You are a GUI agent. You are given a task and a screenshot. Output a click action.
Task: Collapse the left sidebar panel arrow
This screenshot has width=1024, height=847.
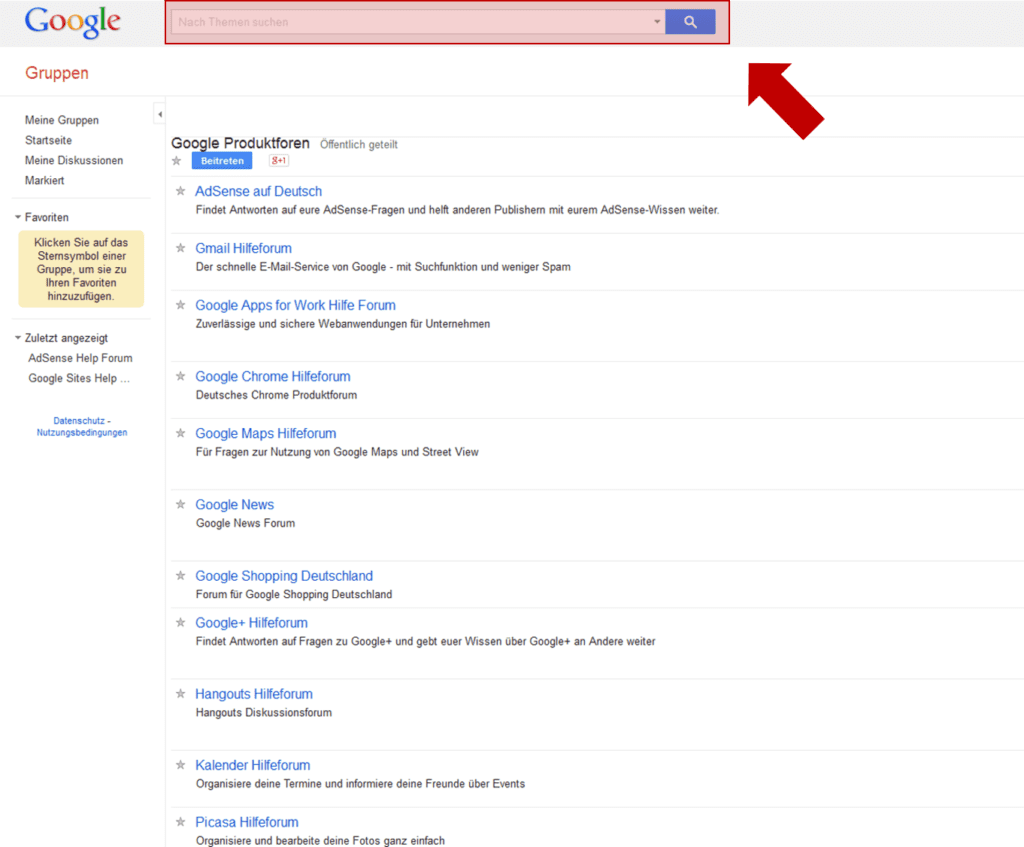click(159, 114)
